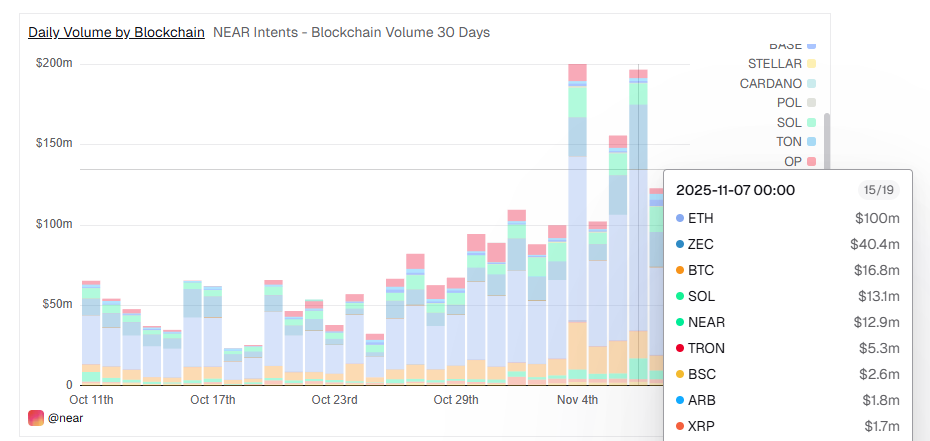Click the ZEC dot in tooltip
The image size is (930, 441).
click(681, 244)
